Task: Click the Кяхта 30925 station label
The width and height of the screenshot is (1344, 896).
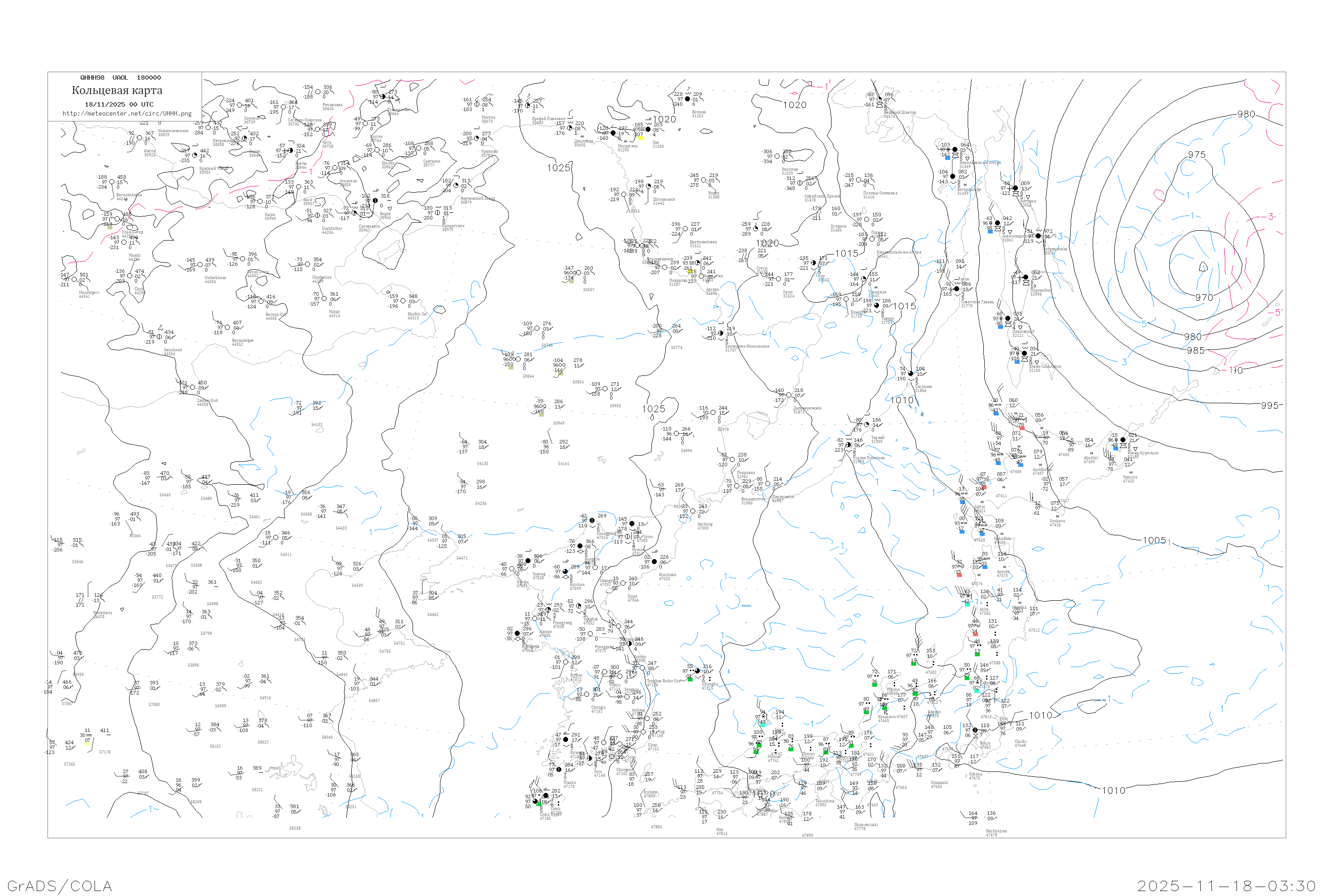Action: click(150, 153)
